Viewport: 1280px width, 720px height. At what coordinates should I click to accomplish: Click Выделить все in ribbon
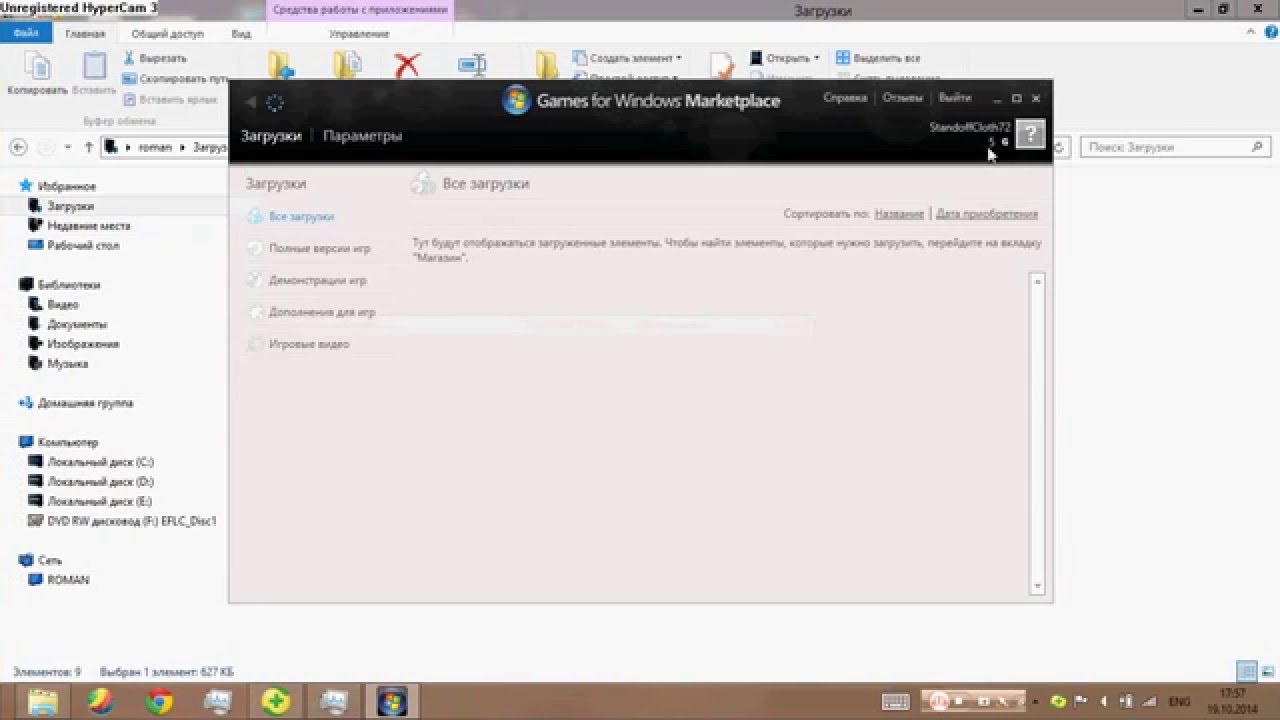(878, 58)
